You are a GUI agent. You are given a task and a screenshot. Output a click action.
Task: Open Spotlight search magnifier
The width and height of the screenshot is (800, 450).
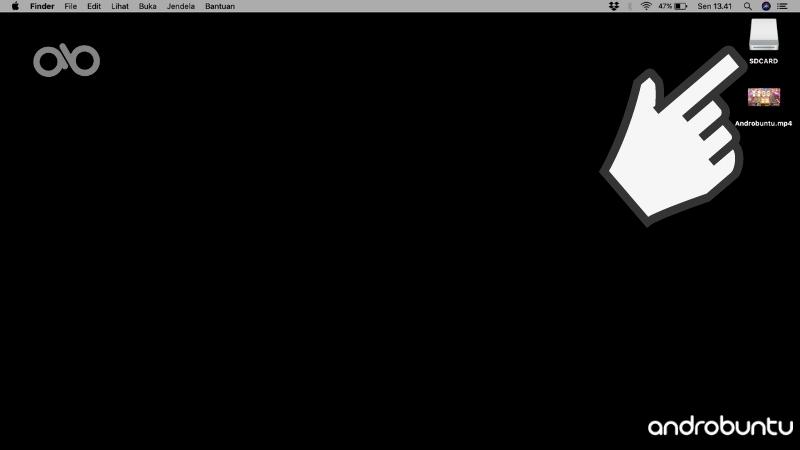(747, 6)
